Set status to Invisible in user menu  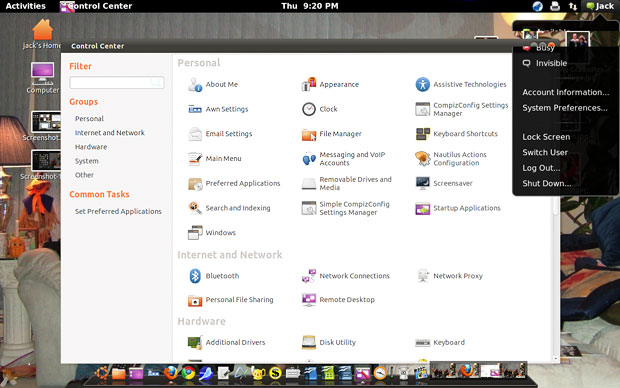[x=551, y=63]
